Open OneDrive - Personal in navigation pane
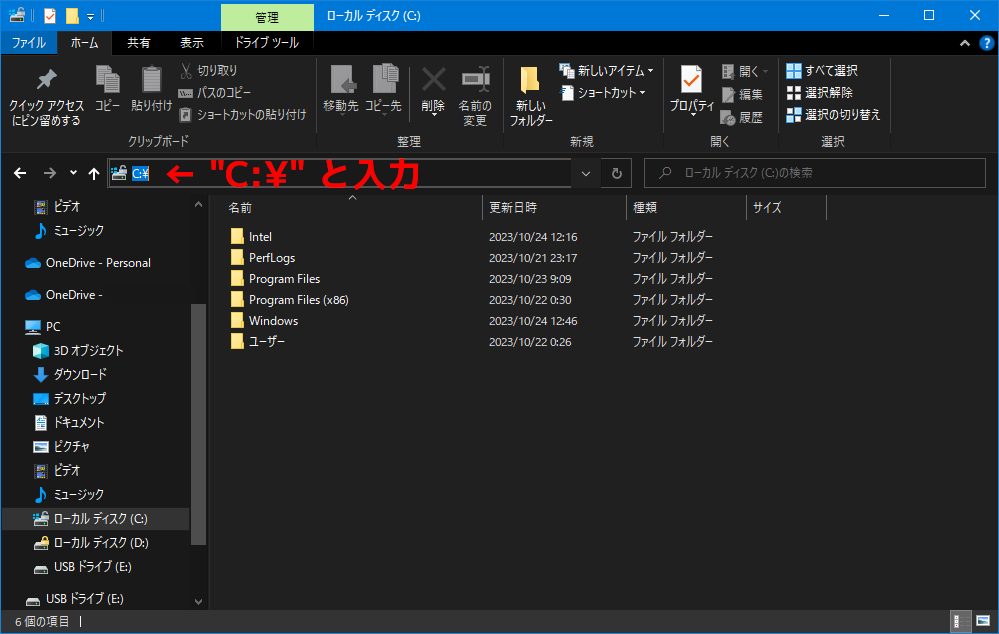The width and height of the screenshot is (999, 634). [x=98, y=263]
